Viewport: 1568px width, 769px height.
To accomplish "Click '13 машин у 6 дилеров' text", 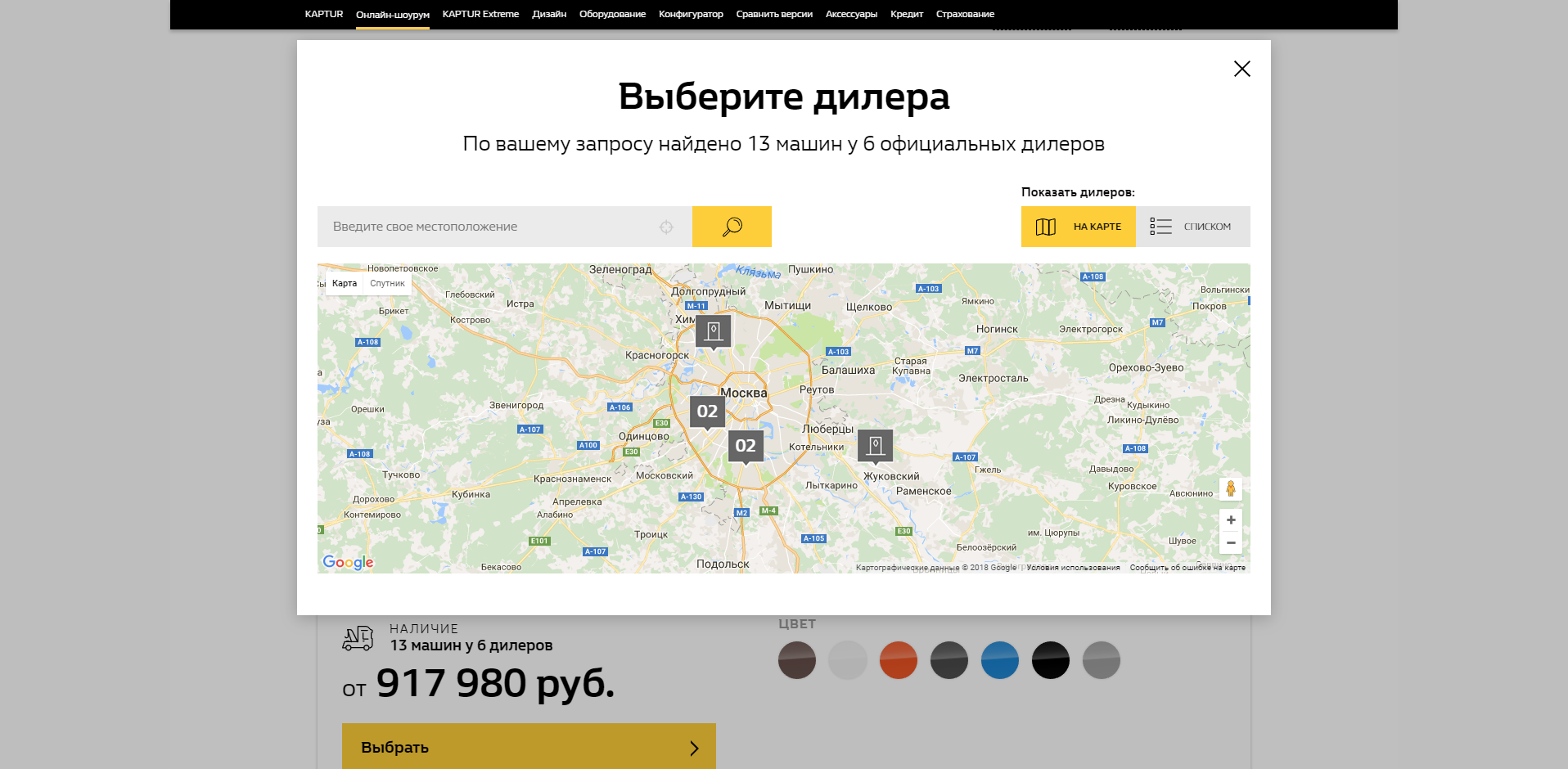I will [471, 645].
